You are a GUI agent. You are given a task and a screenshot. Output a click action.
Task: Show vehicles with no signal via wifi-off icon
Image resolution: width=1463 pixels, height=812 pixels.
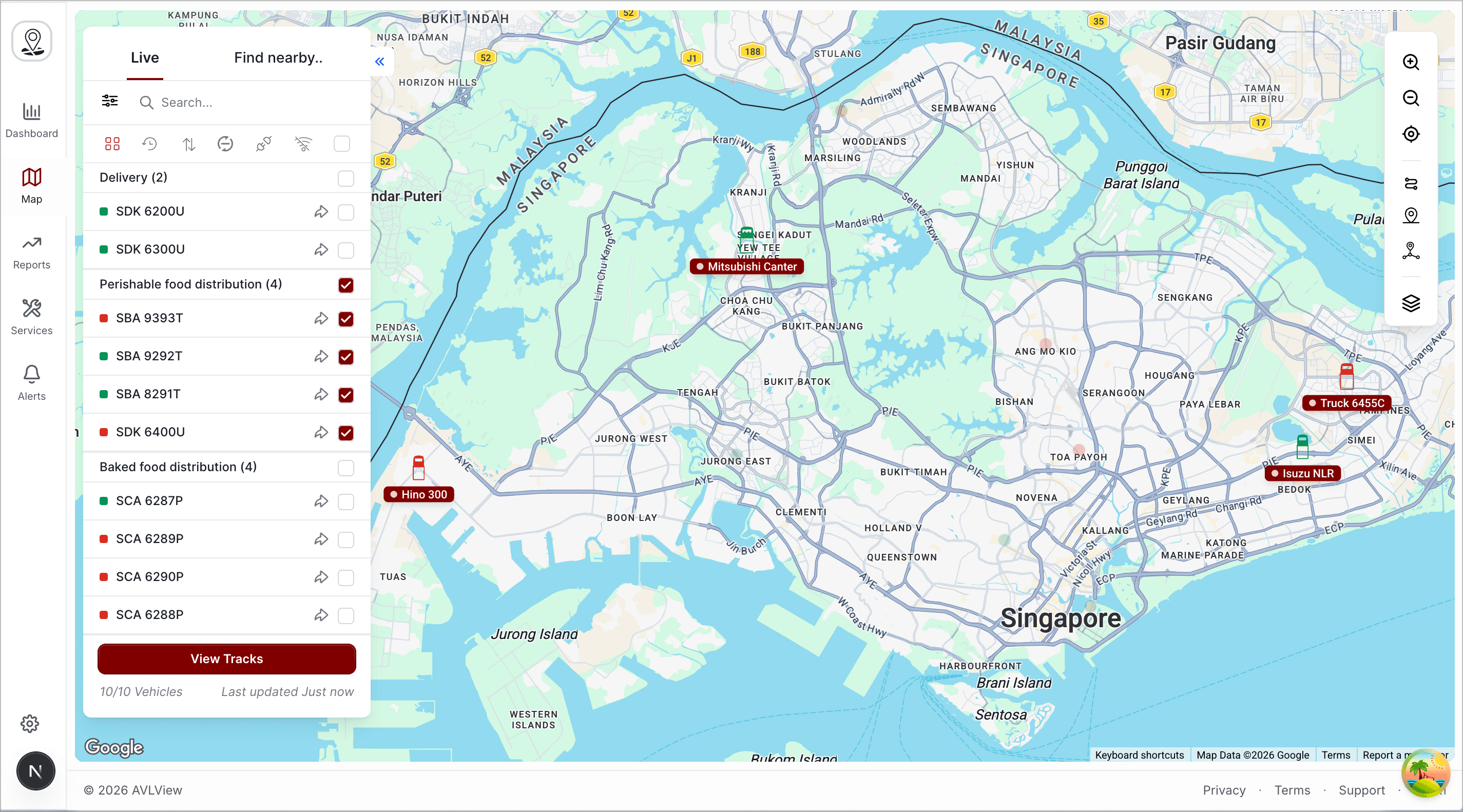(303, 144)
